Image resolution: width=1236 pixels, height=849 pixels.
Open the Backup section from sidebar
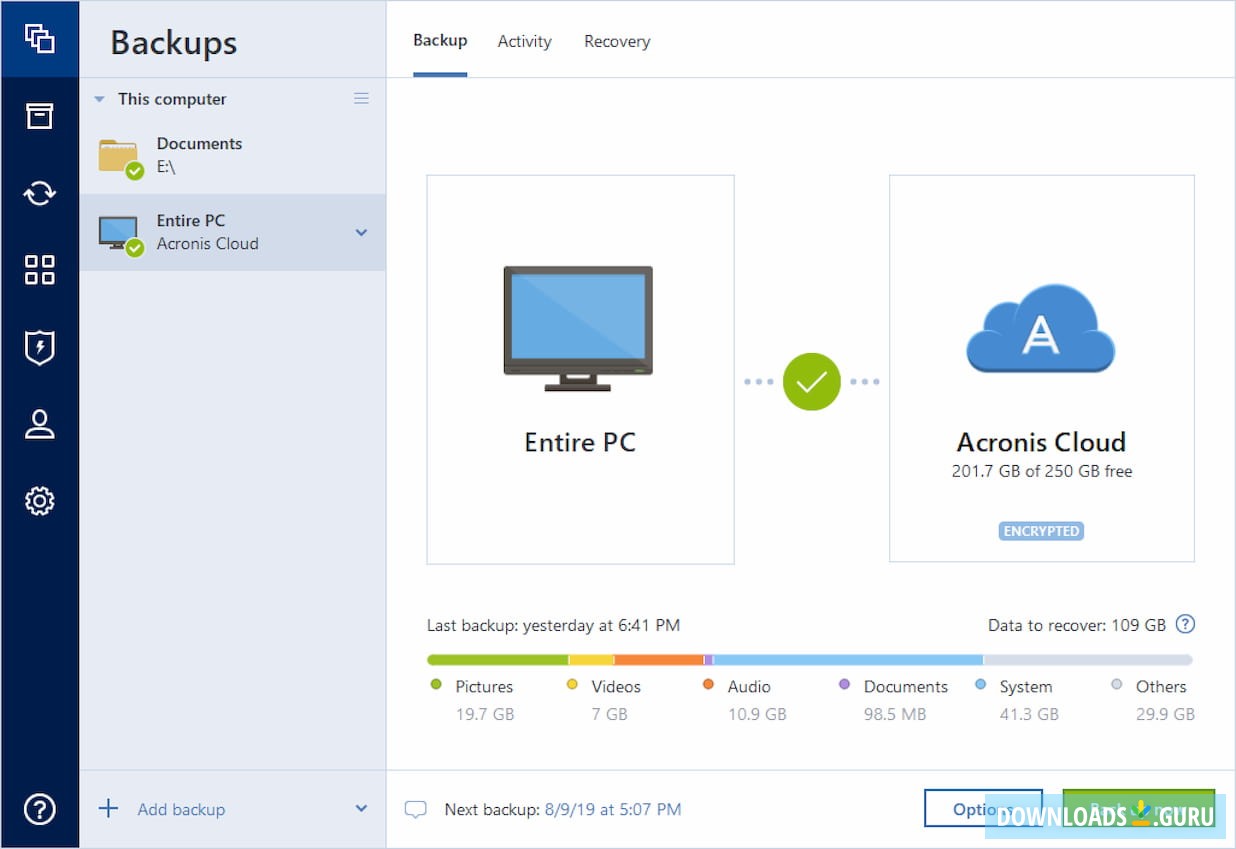pyautogui.click(x=40, y=39)
